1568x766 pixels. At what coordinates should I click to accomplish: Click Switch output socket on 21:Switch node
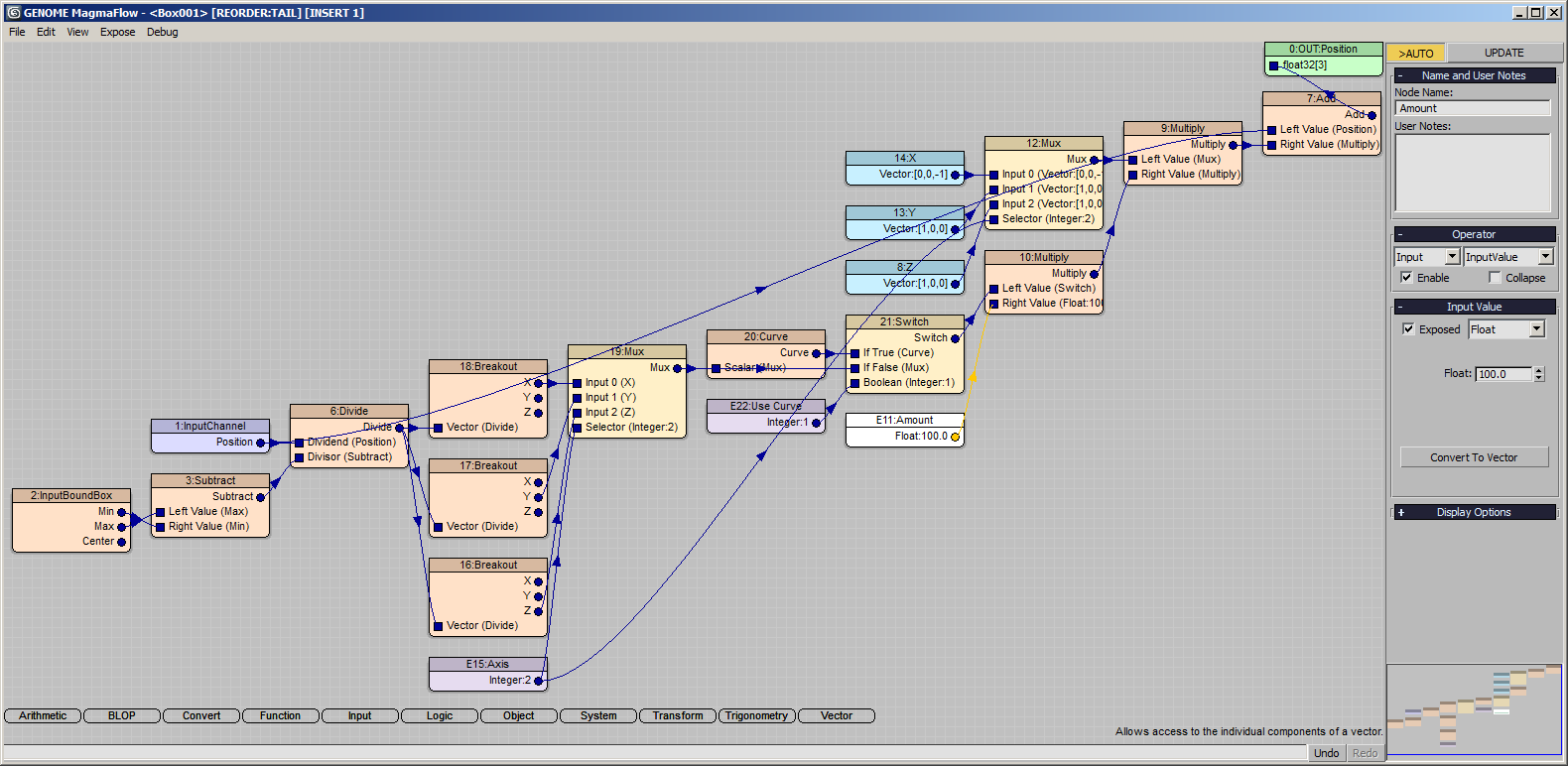tap(956, 338)
